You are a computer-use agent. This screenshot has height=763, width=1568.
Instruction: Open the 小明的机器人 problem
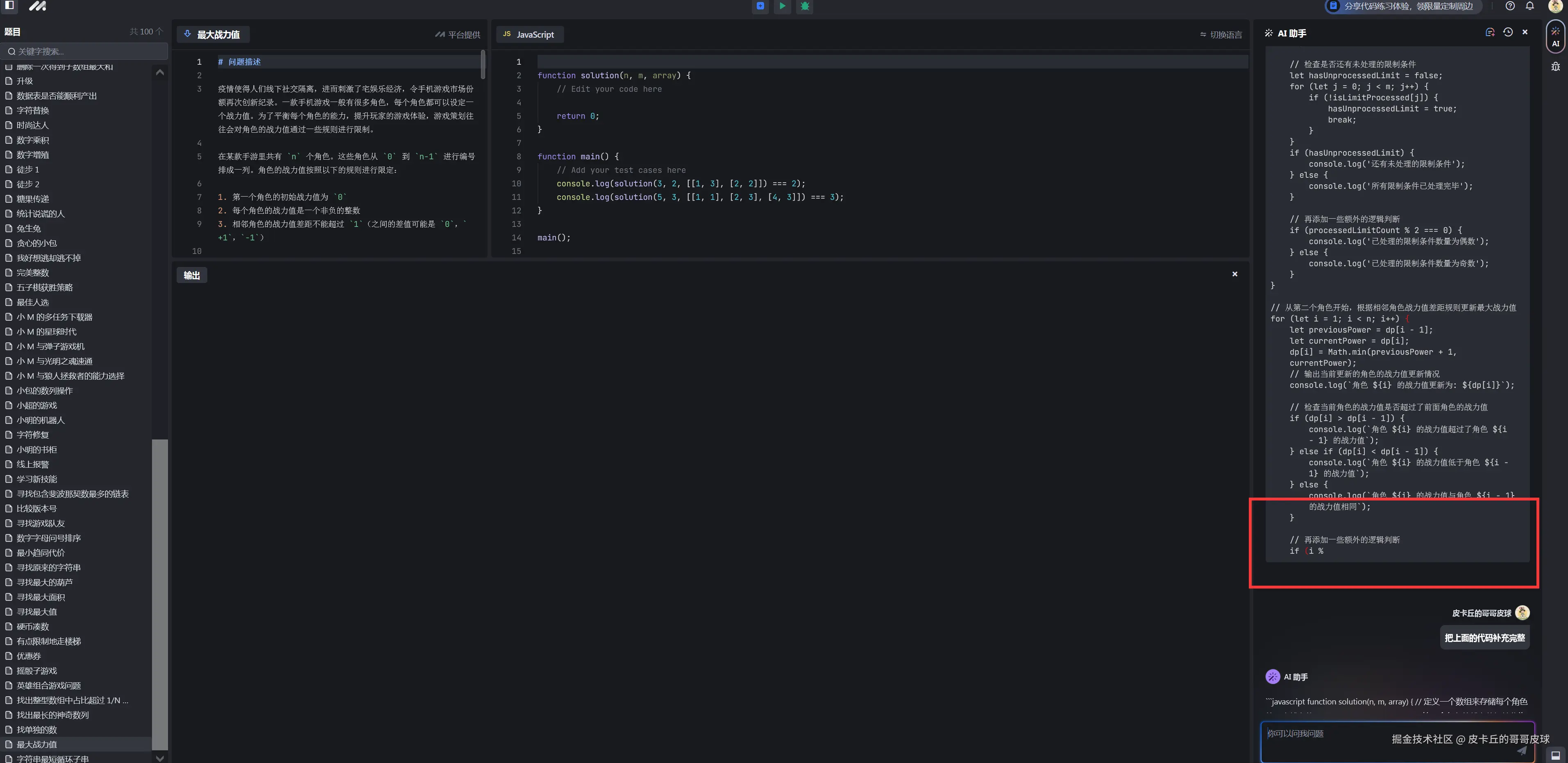40,420
